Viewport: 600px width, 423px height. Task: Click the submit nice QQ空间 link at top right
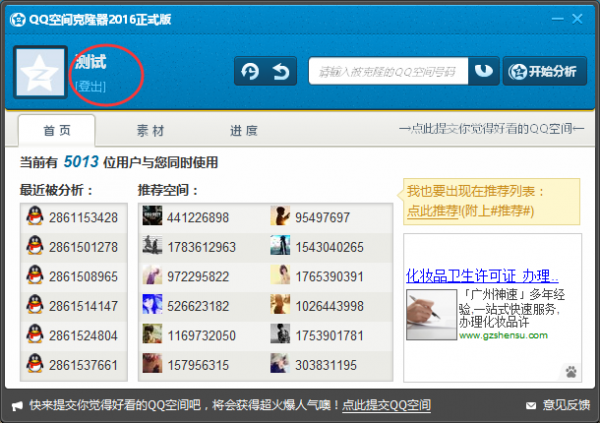click(x=491, y=129)
